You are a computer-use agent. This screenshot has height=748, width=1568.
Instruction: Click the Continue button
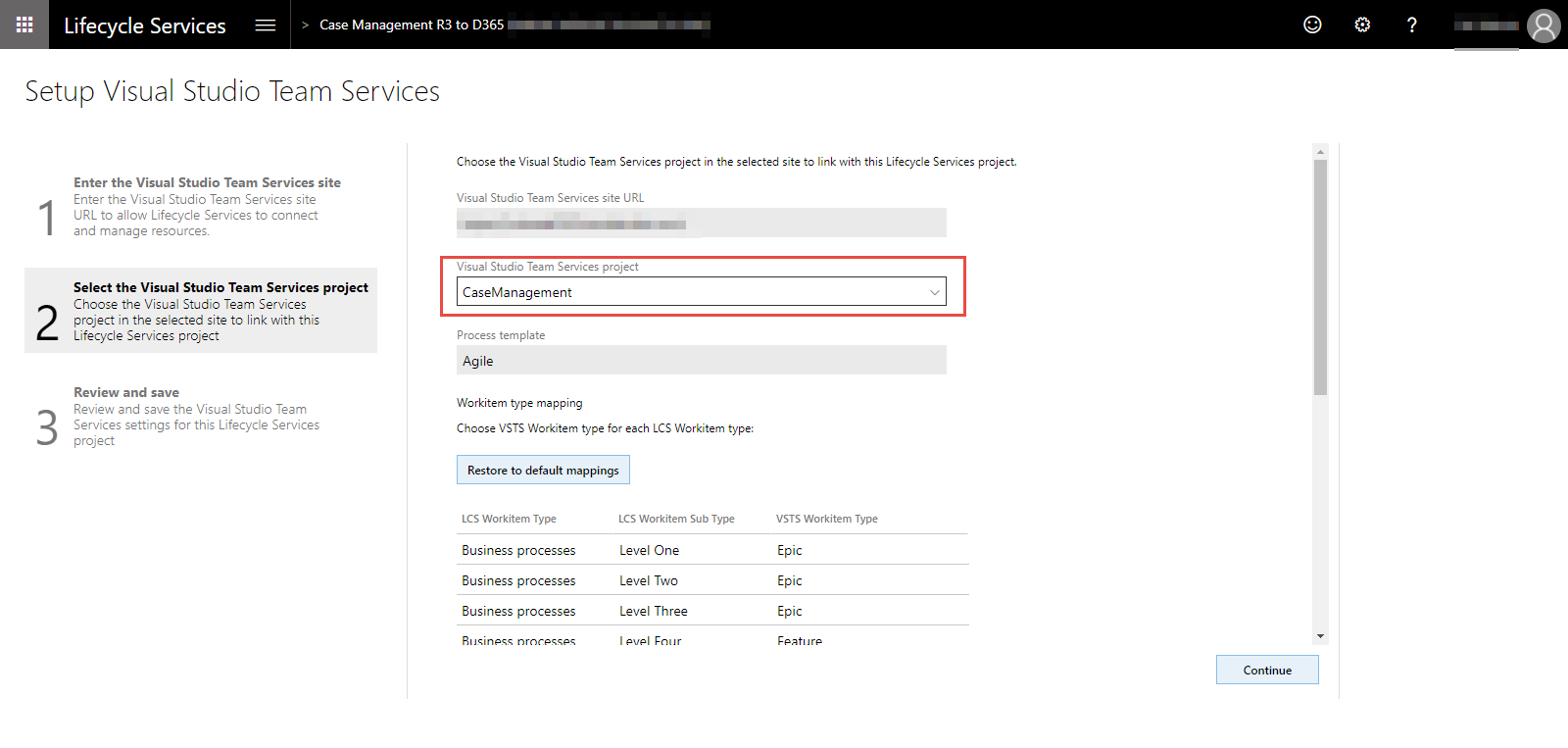(1267, 670)
